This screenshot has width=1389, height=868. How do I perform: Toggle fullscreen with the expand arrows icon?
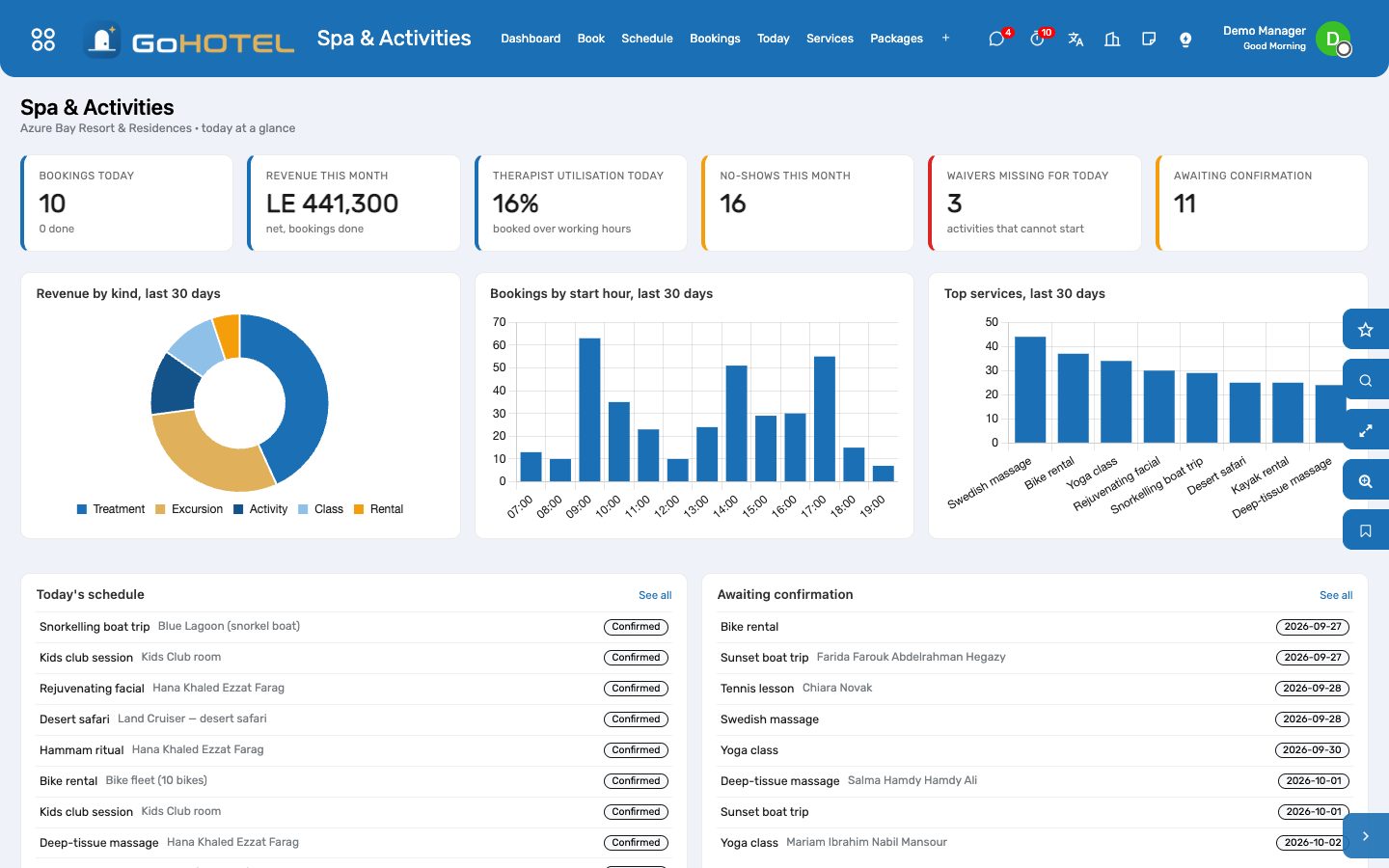[x=1366, y=430]
